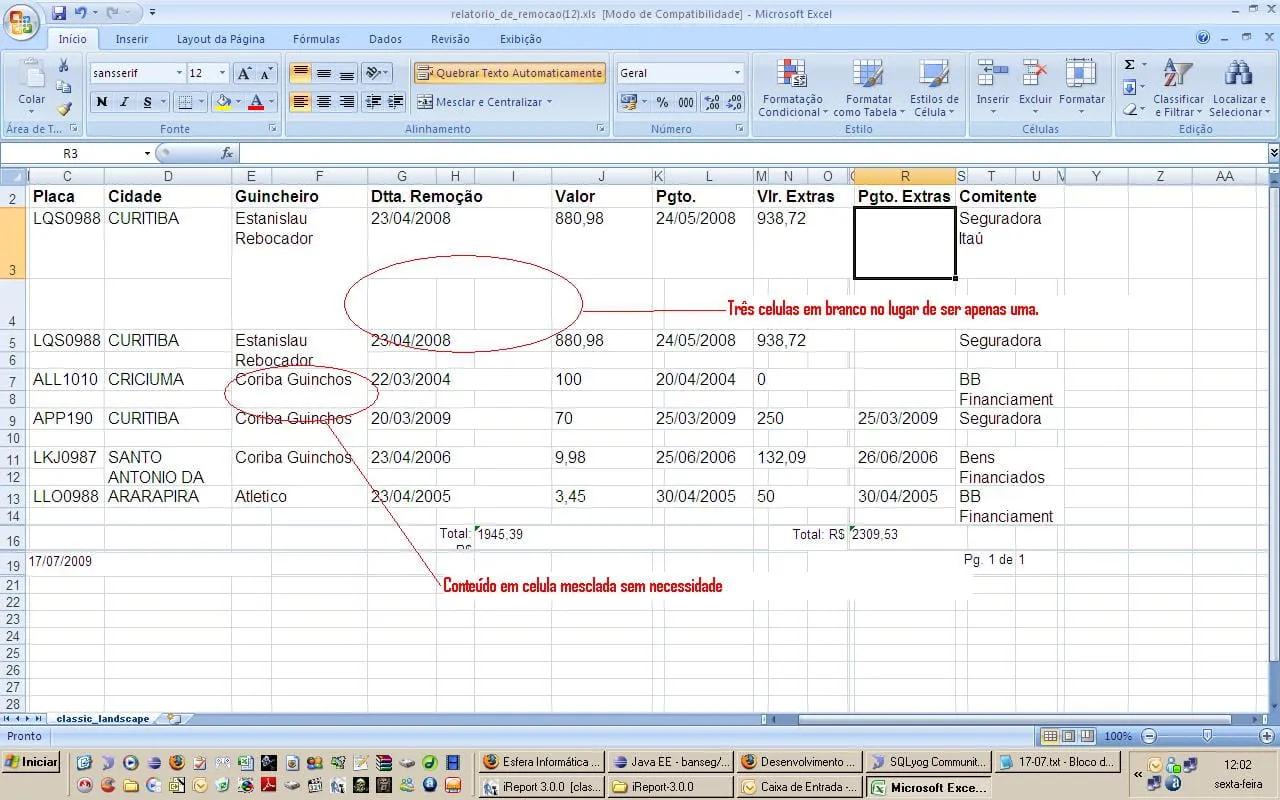Toggle Italic formatting
Screen dimensions: 1280x800
click(125, 102)
